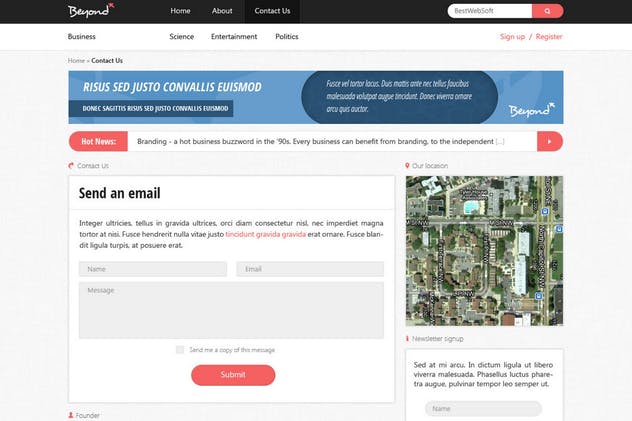The image size is (632, 421).
Task: Go to Science category
Action: tap(181, 37)
